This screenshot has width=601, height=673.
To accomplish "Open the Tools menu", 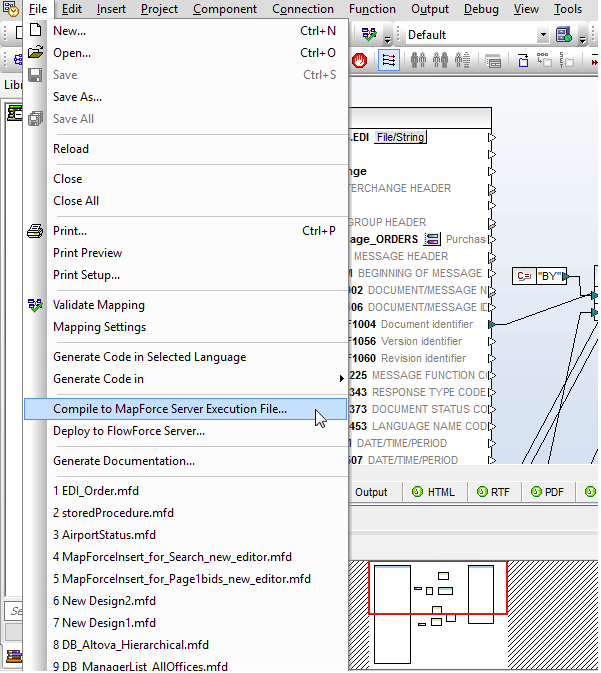I will tap(568, 9).
